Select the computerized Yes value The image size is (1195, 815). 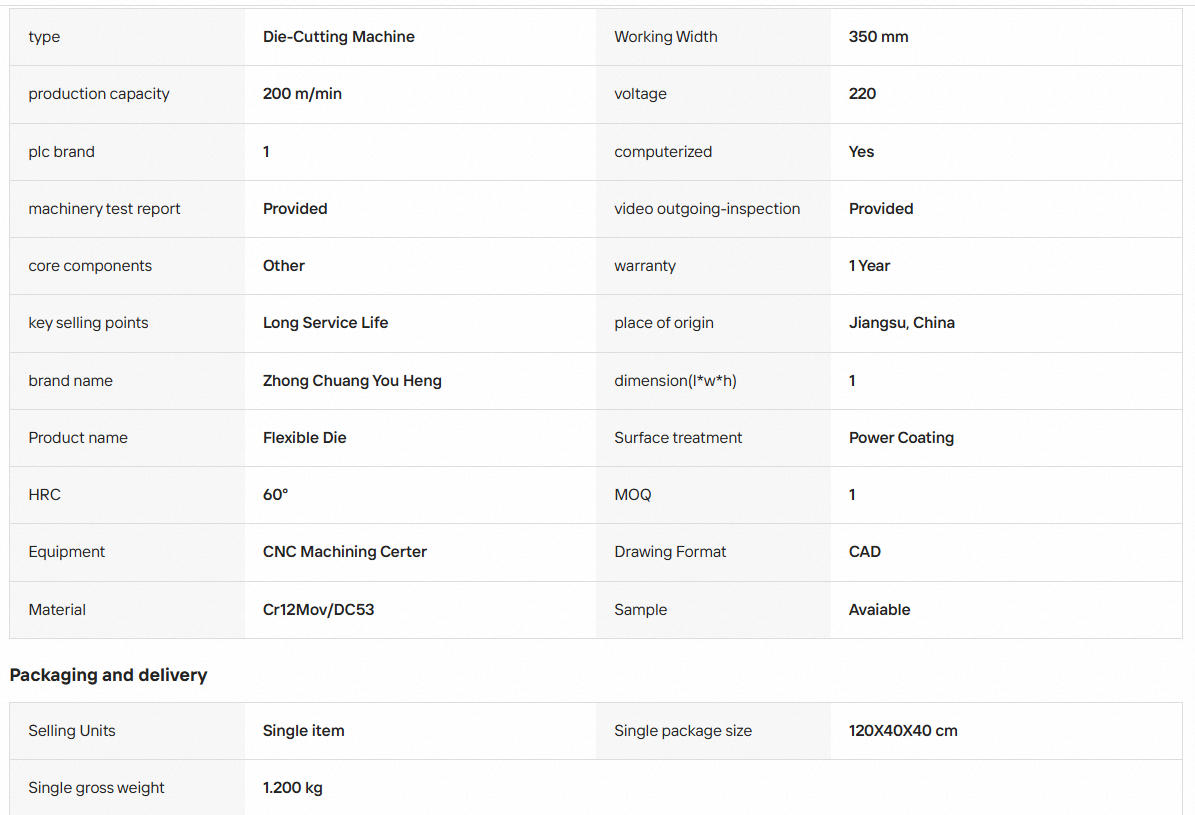pyautogui.click(x=861, y=152)
